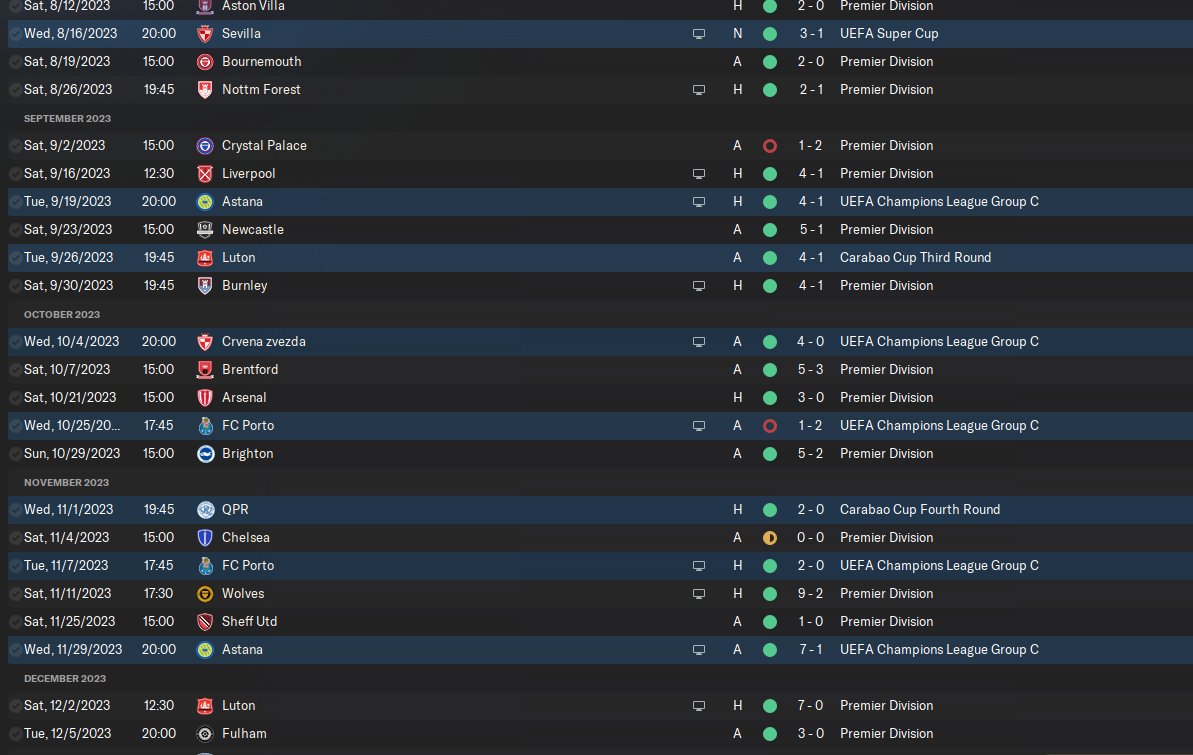Open the 9 - 2 Wolves match result
The image size is (1193, 755).
810,594
